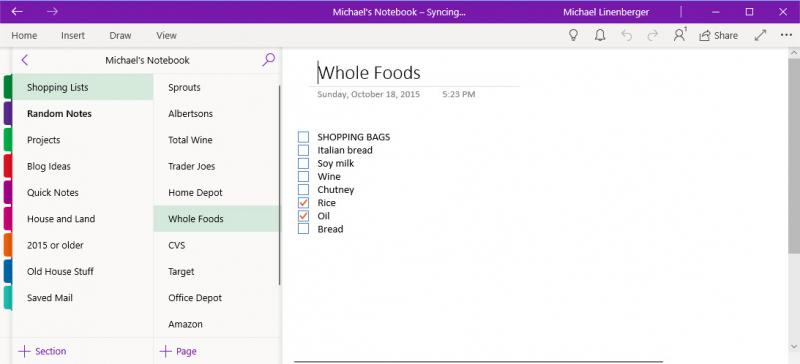The height and width of the screenshot is (364, 800).
Task: Click the page date Sunday, October 18, 2015
Action: [368, 94]
